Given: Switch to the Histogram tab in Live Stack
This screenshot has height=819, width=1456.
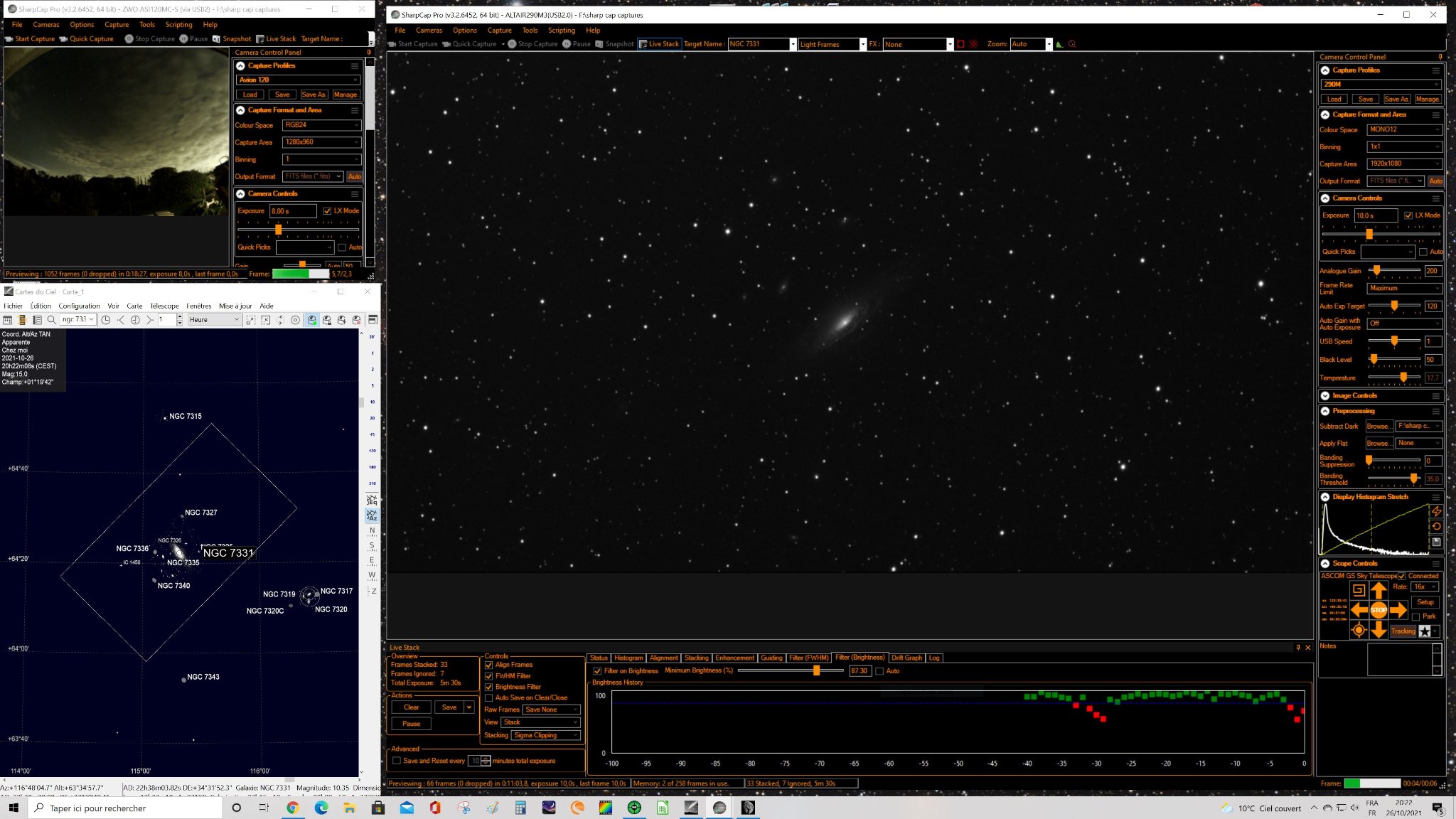Looking at the screenshot, I should pyautogui.click(x=628, y=658).
